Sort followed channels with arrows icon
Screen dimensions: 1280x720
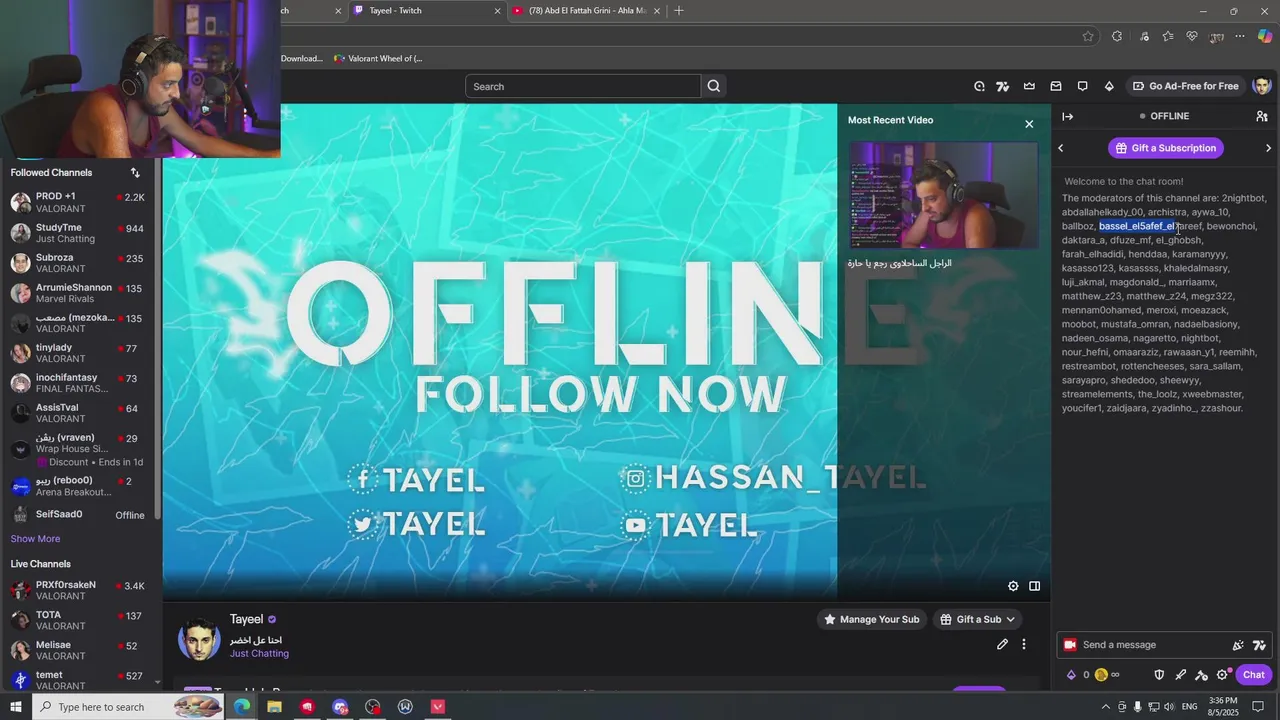pyautogui.click(x=135, y=173)
